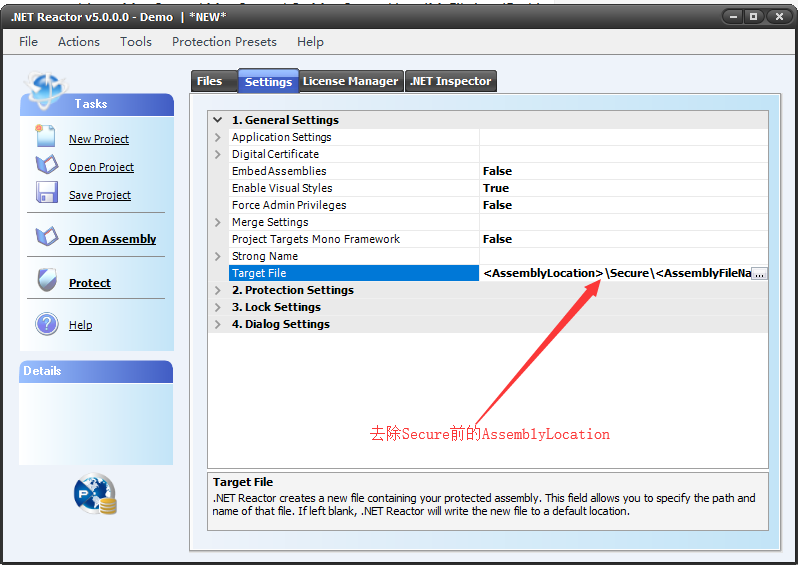Viewport: 798px width, 565px height.
Task: Switch to the License Manager tab
Action: click(x=351, y=81)
